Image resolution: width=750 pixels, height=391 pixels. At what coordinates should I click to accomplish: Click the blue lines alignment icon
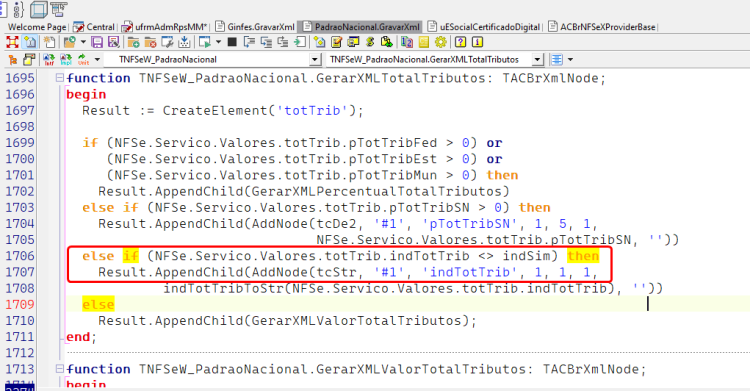click(557, 59)
